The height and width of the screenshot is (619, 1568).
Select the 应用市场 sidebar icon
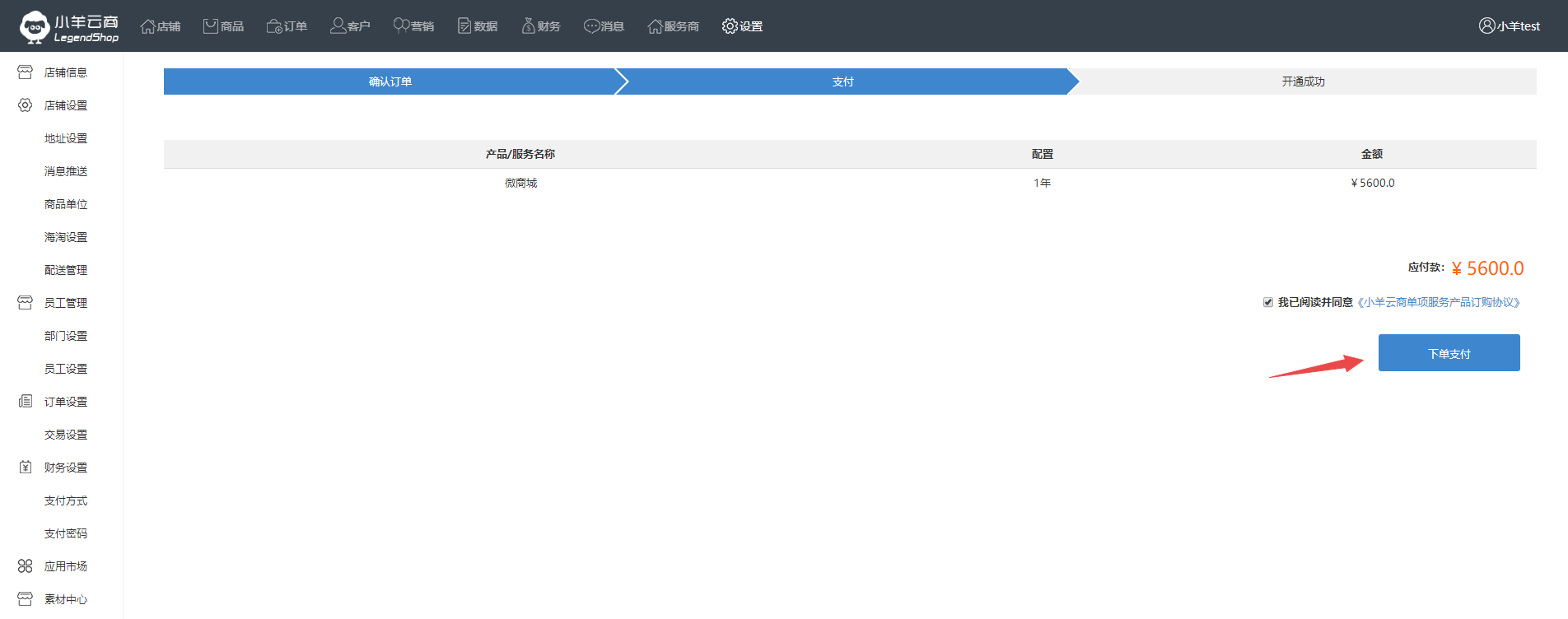26,566
